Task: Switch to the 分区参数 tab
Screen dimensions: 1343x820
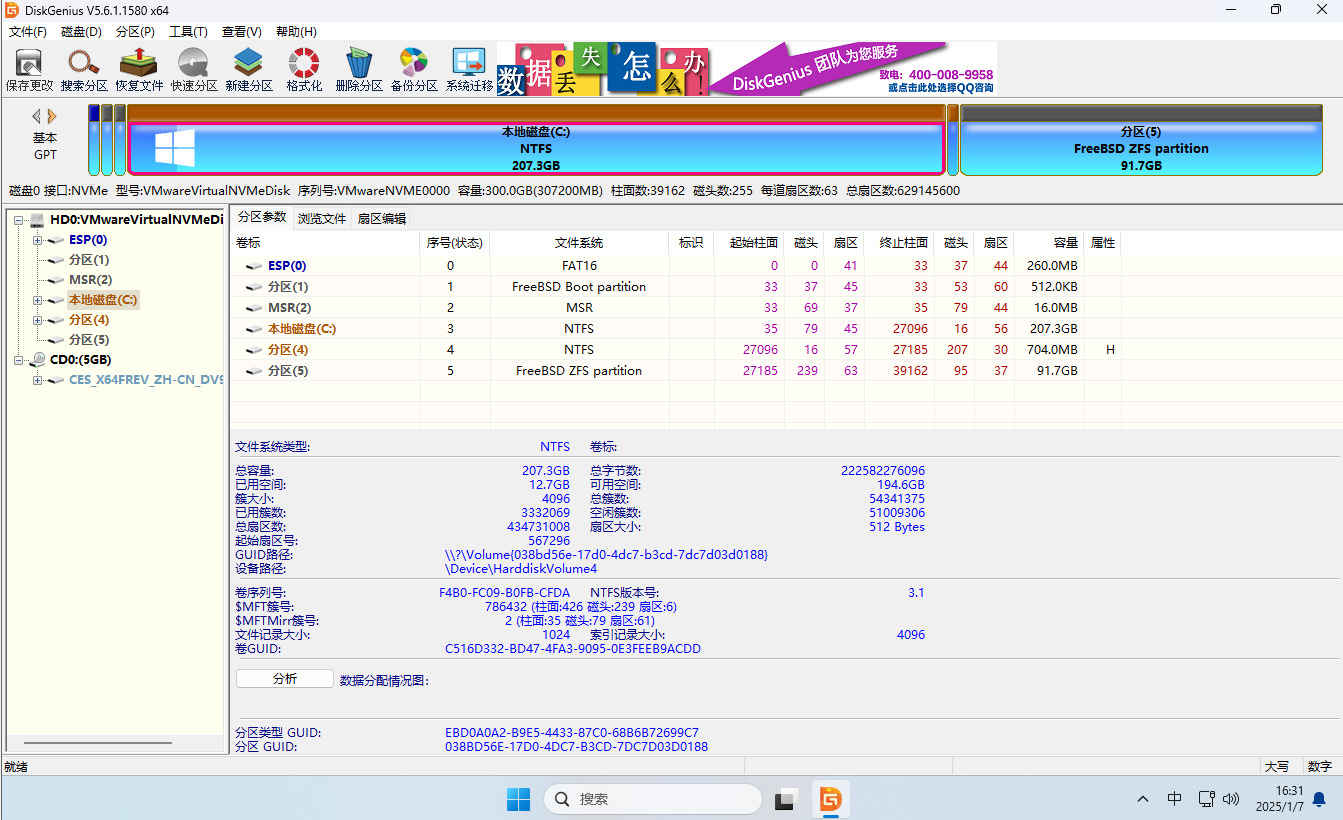Action: (262, 218)
